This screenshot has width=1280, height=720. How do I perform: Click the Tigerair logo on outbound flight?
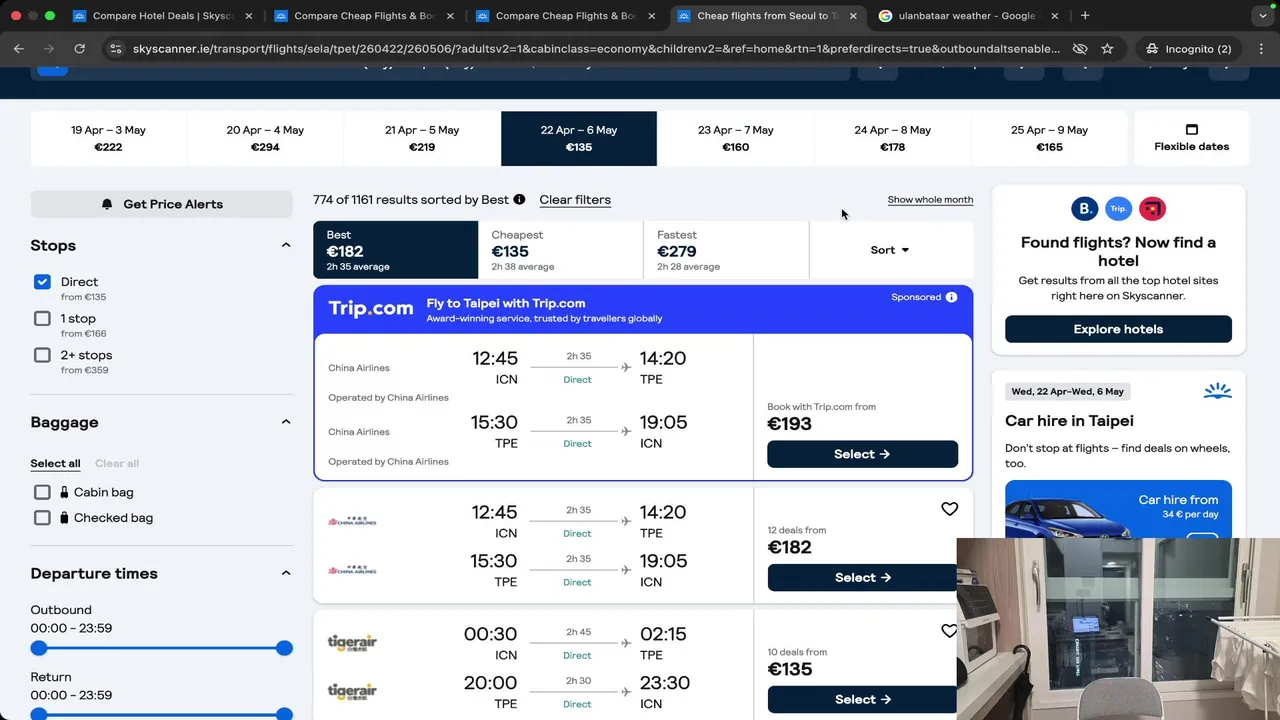(352, 642)
